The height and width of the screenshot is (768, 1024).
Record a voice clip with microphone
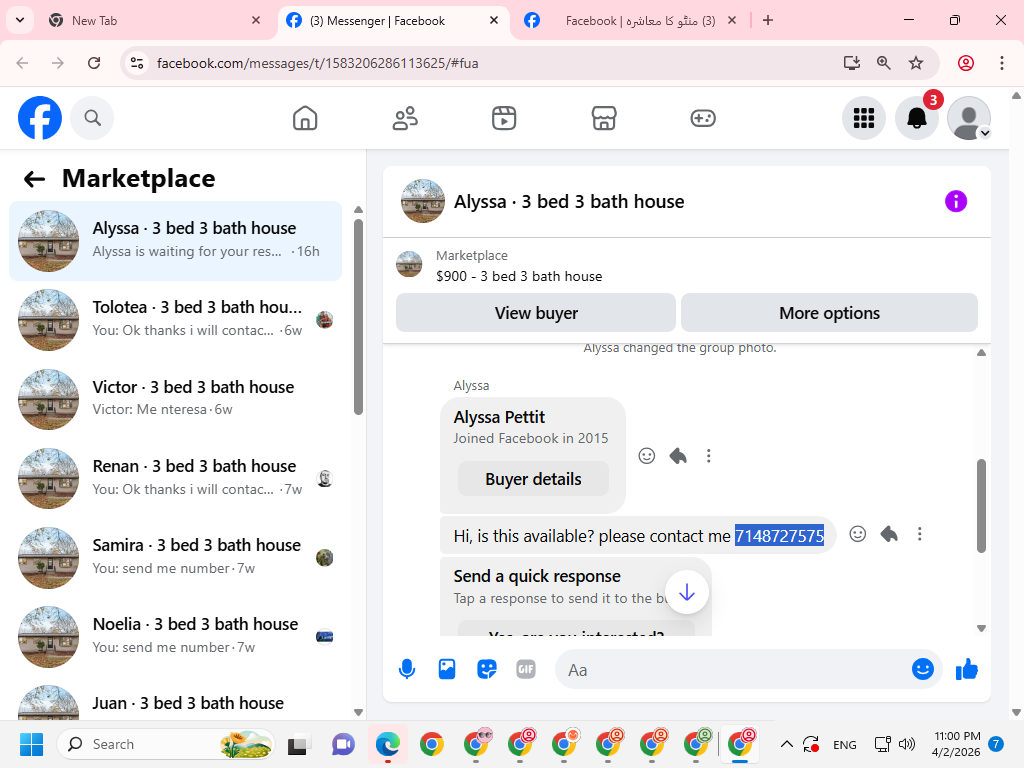(407, 669)
